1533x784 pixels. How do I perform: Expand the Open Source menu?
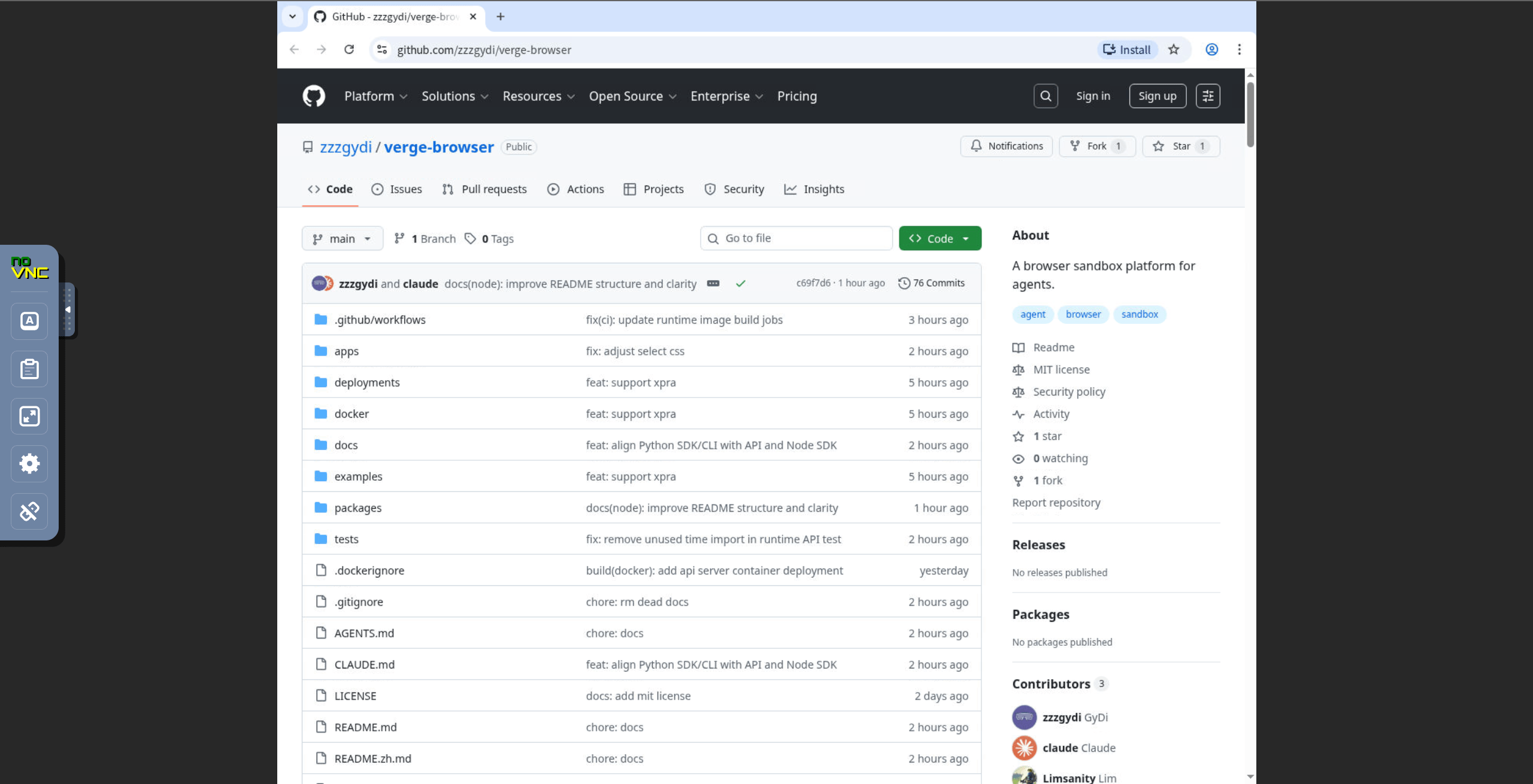[x=632, y=96]
